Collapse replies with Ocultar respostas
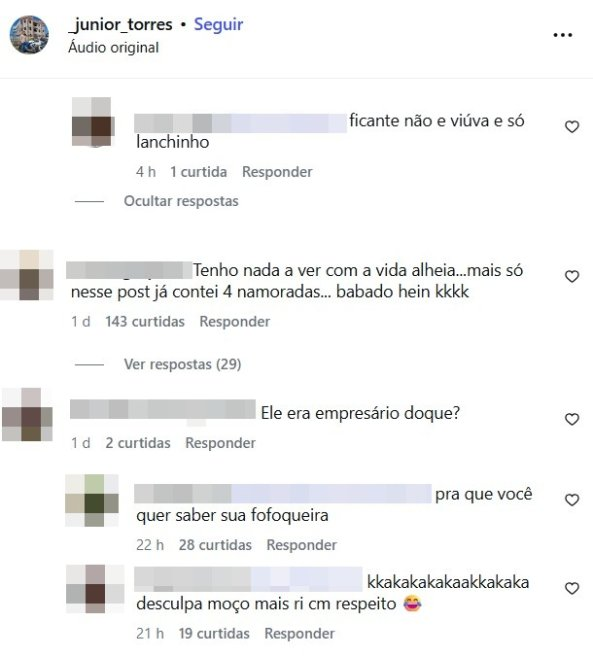Viewport: 593px width, 656px height. tap(181, 201)
